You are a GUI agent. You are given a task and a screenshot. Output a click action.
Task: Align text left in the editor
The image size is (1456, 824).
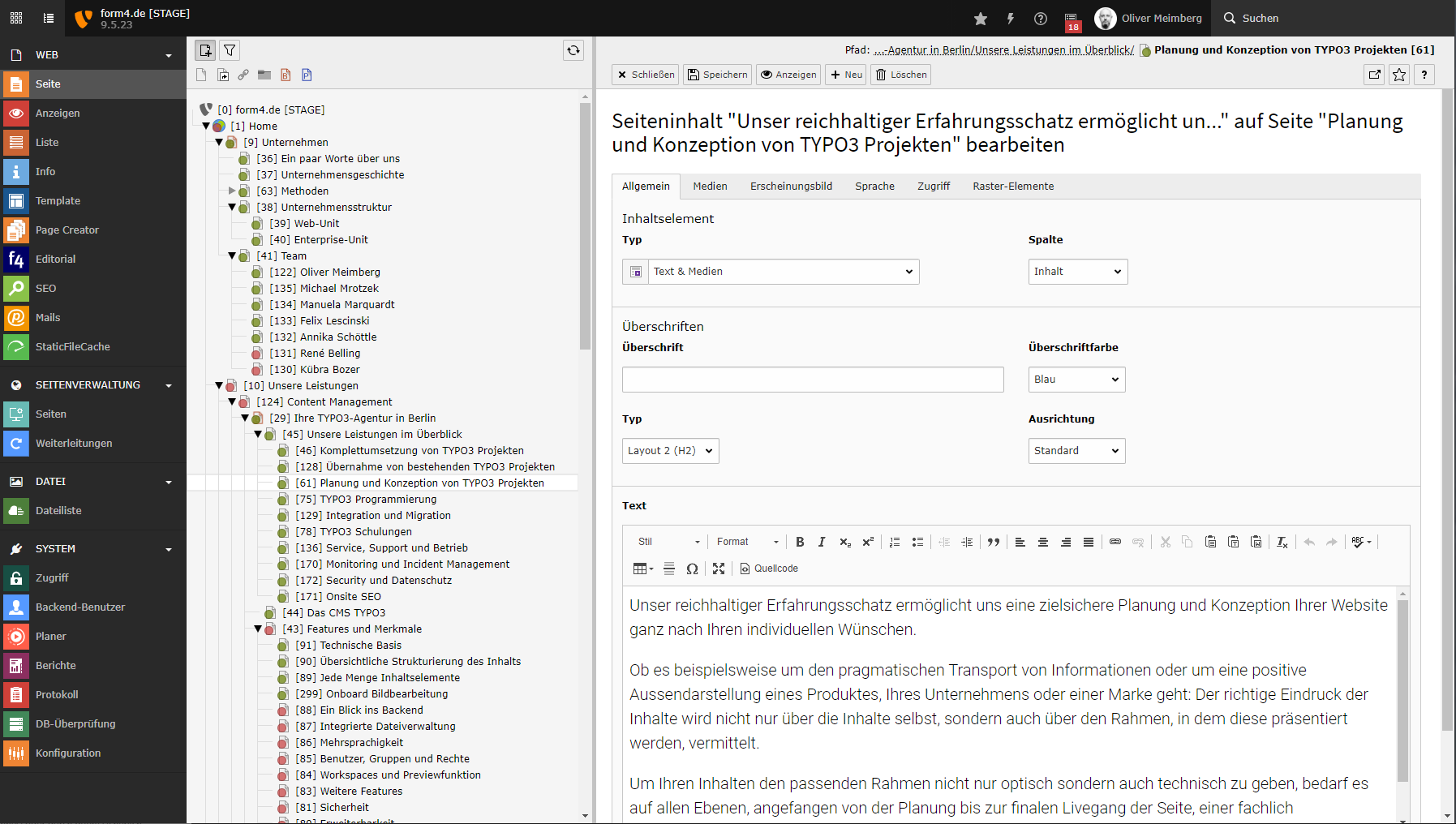[1020, 542]
